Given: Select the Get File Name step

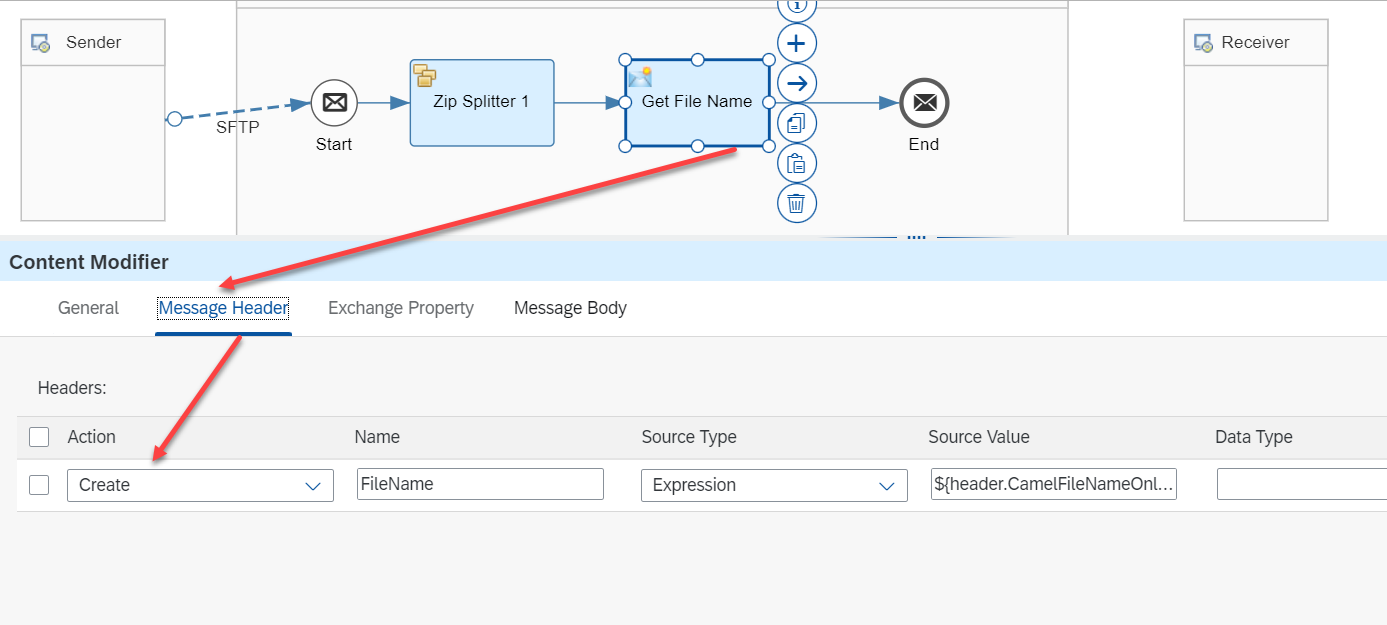Looking at the screenshot, I should pyautogui.click(x=695, y=102).
